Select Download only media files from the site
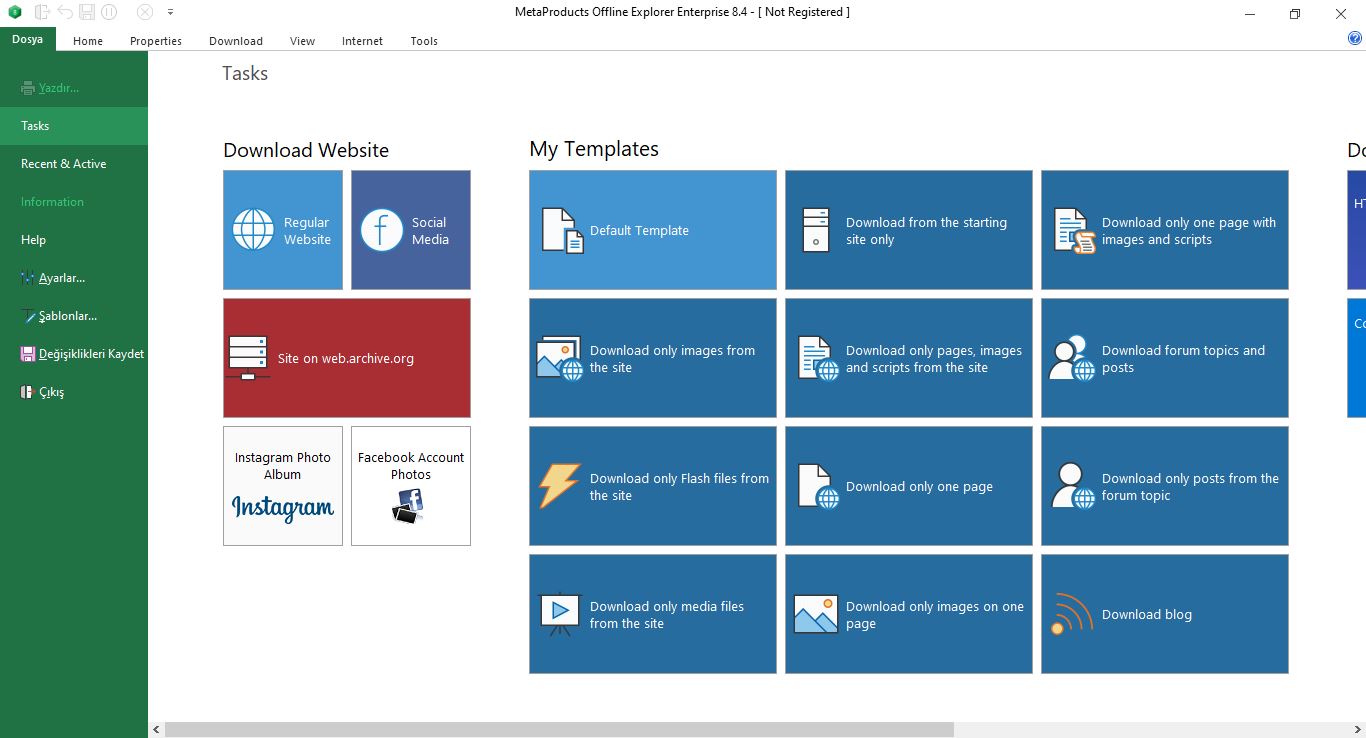1366x738 pixels. (653, 614)
